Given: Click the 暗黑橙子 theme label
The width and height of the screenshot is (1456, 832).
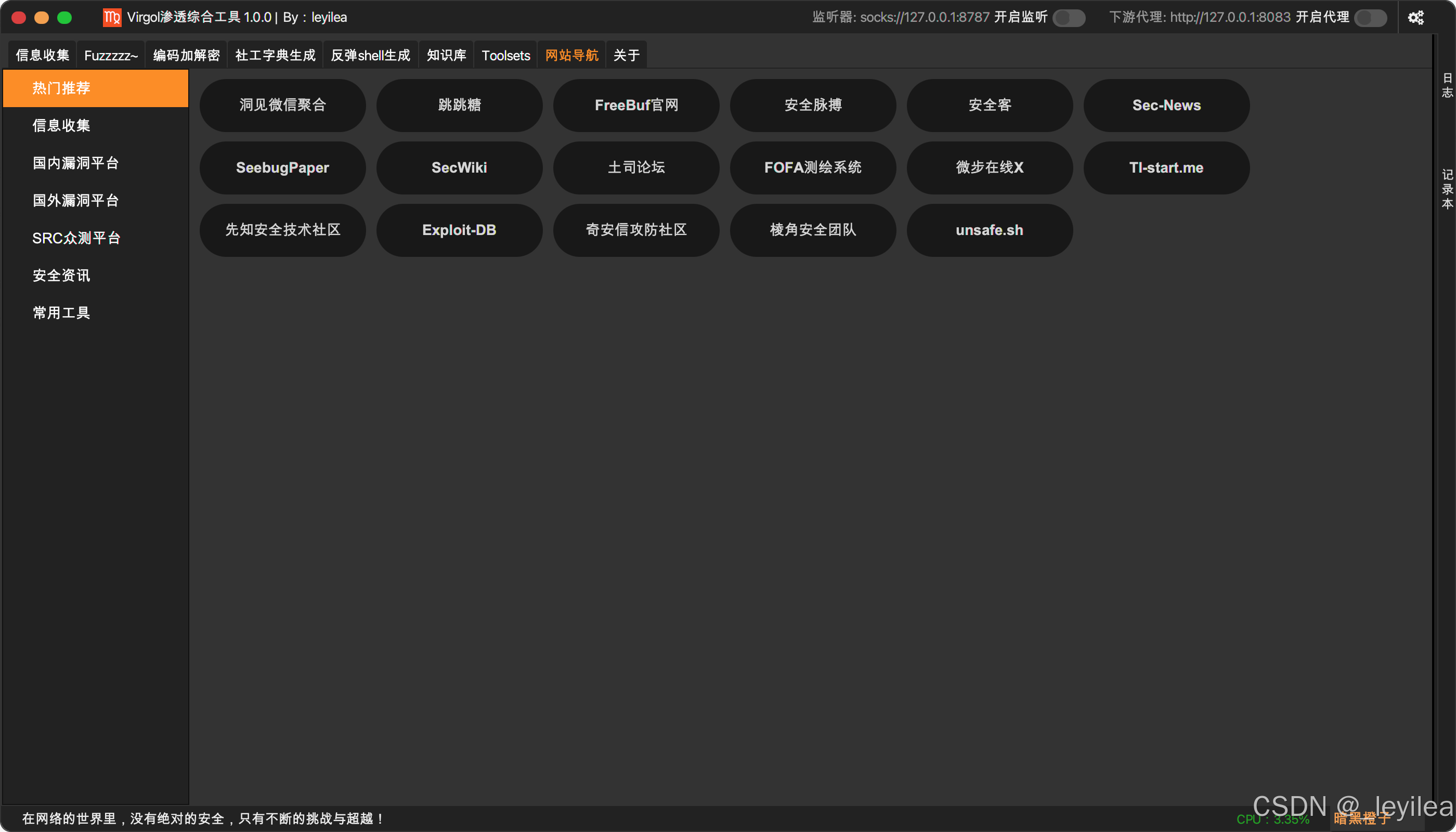Looking at the screenshot, I should point(1362,819).
